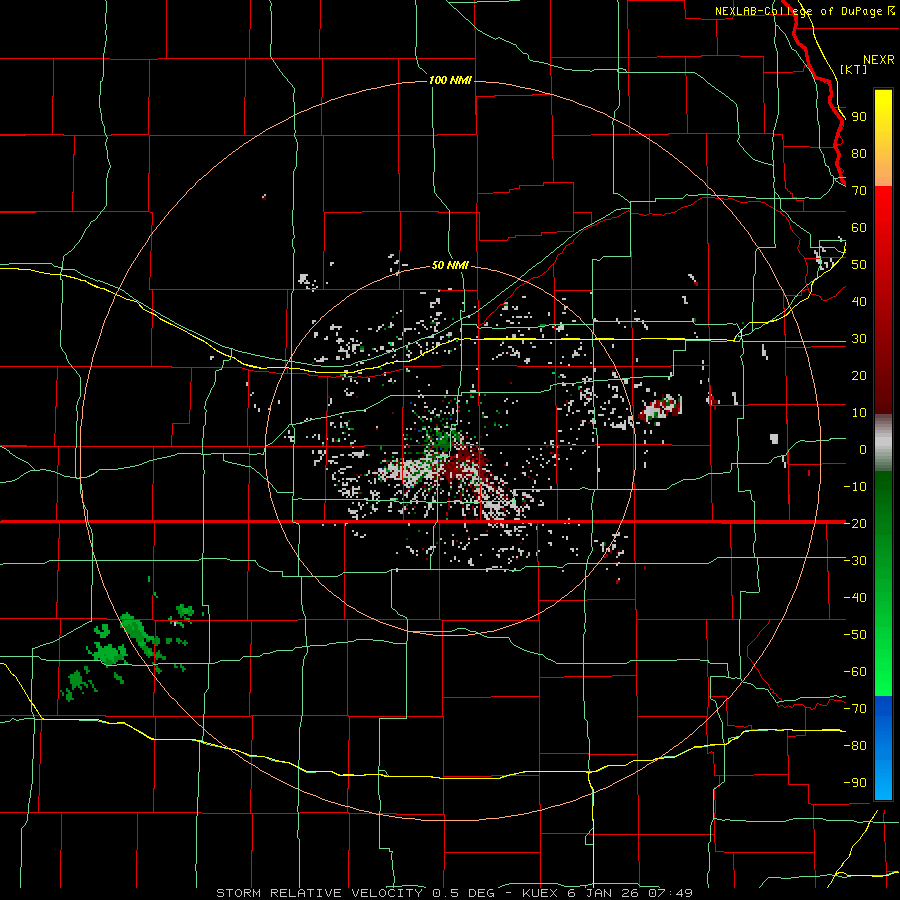Select the 100 NMI range ring label
Screen dimensions: 900x900
450,80
